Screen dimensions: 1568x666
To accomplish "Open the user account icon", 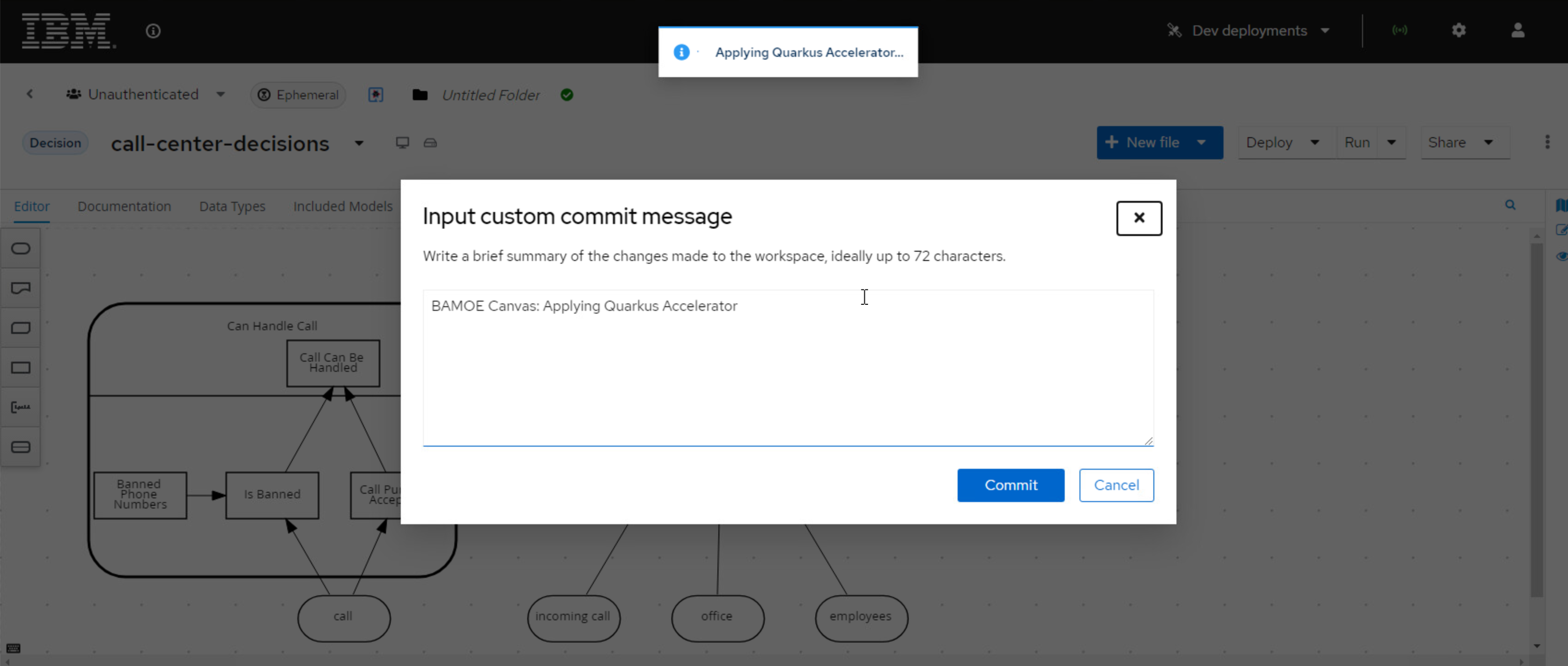I will click(1518, 30).
